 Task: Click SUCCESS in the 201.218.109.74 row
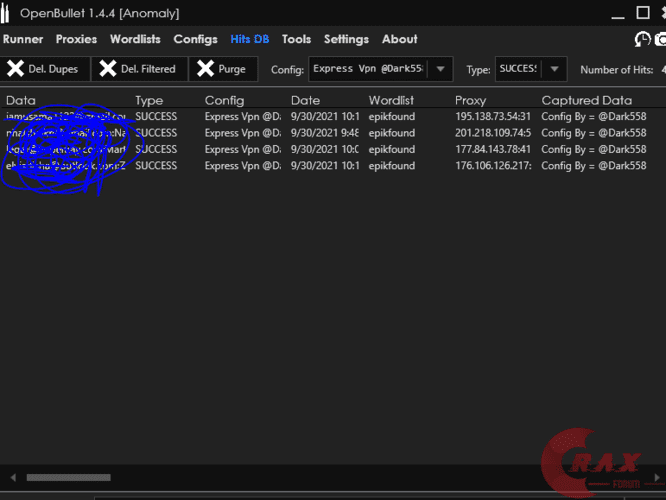coord(156,133)
